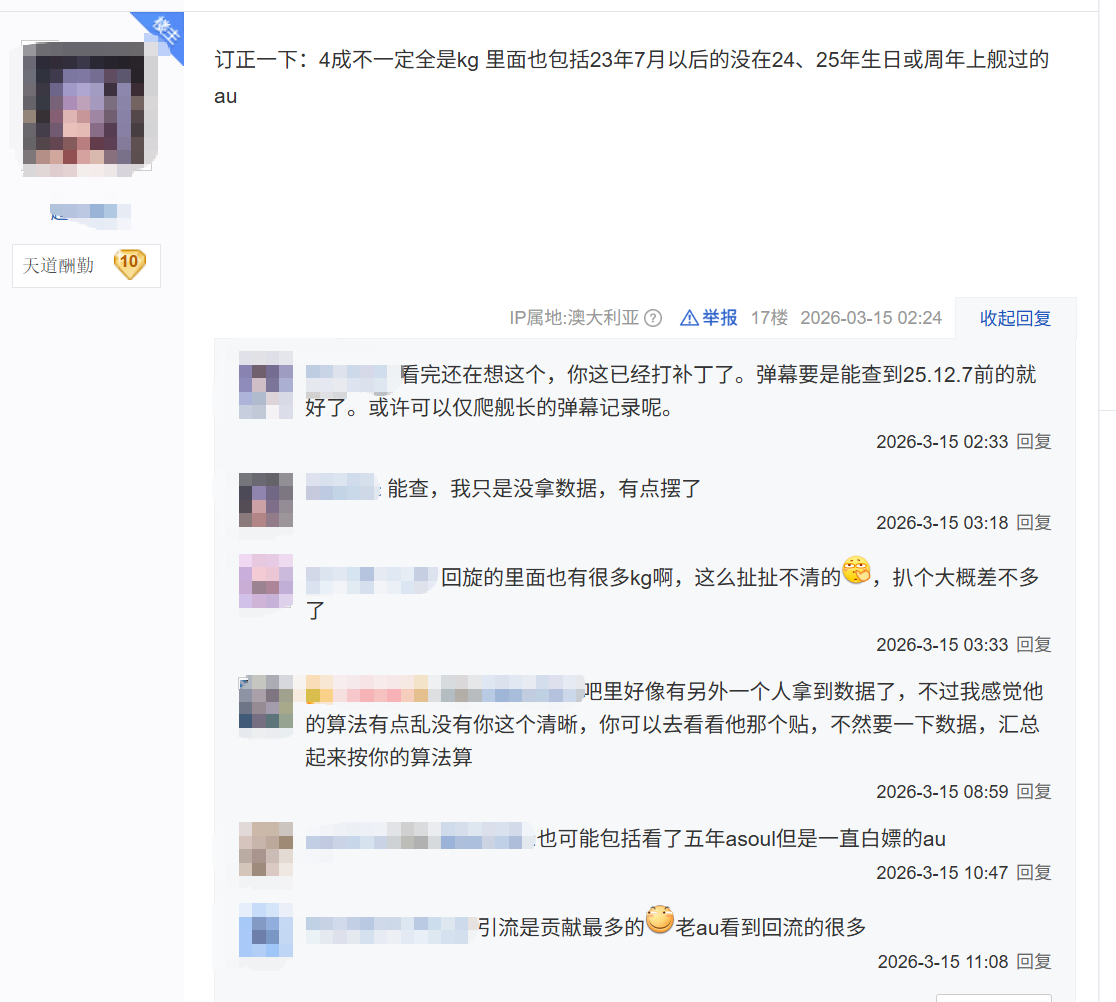Open avatar of the 02:33 commenter
The image size is (1116, 1002).
coord(265,385)
